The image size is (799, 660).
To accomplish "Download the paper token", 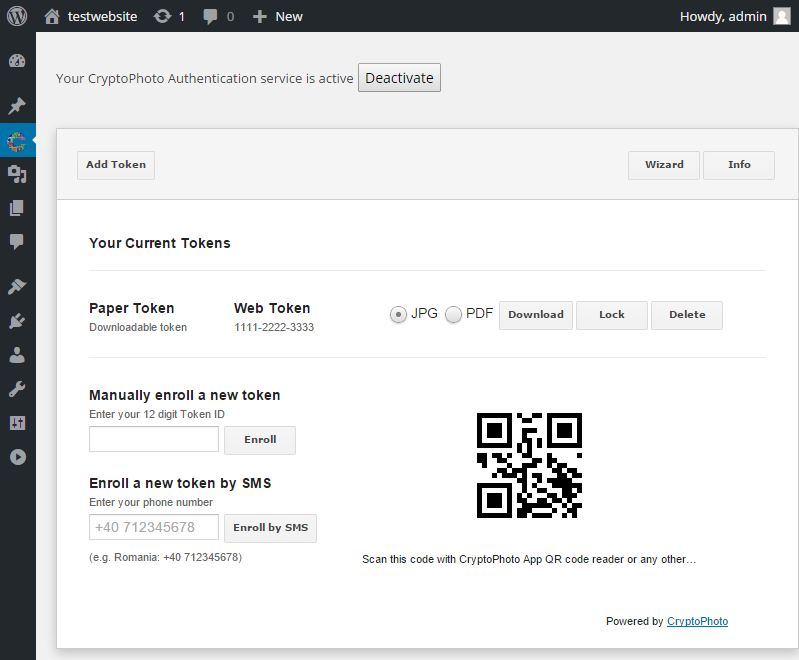I will [x=536, y=315].
